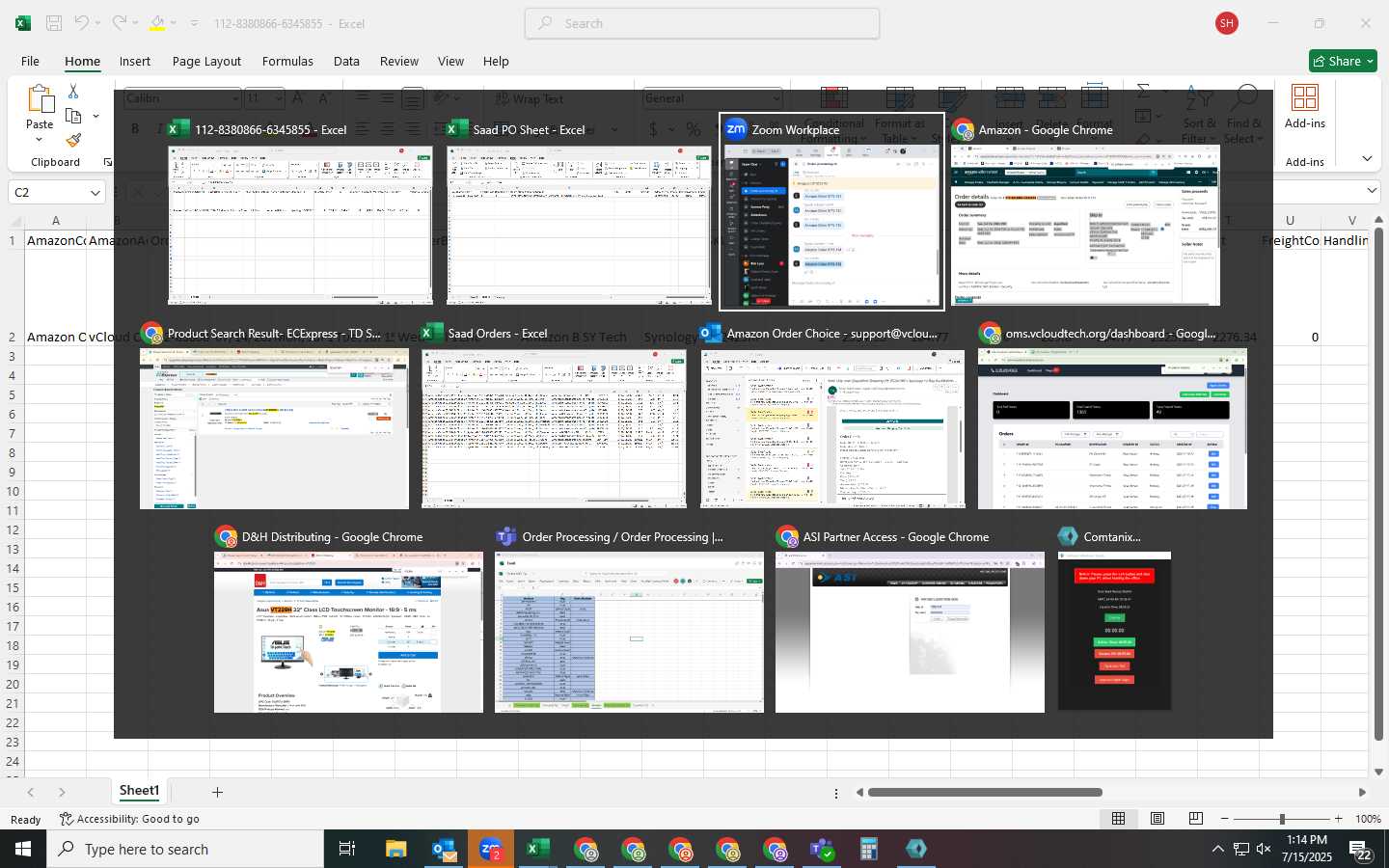Switch to Page Layout view icon
1389x868 pixels.
1157,819
